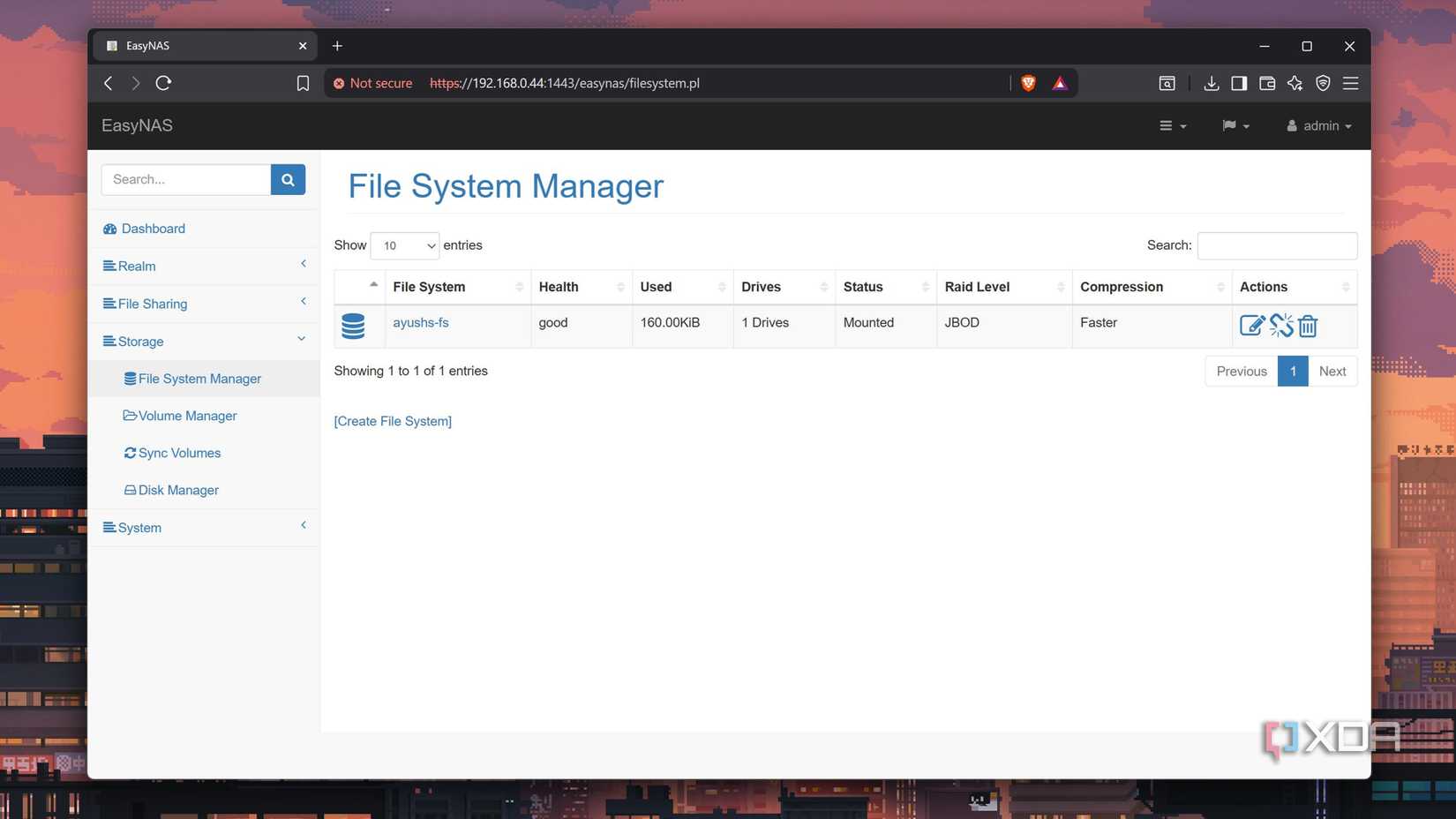Viewport: 1456px width, 819px height.
Task: Click the ayushs-fs database stack icon
Action: (x=353, y=327)
